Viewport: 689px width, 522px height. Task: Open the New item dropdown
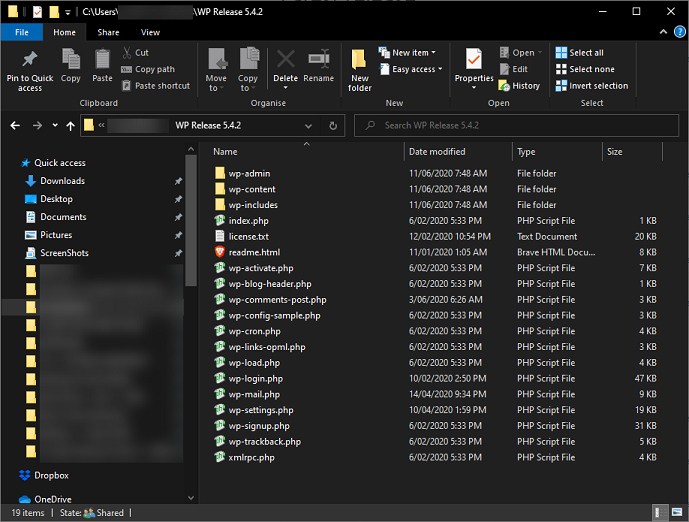[407, 53]
